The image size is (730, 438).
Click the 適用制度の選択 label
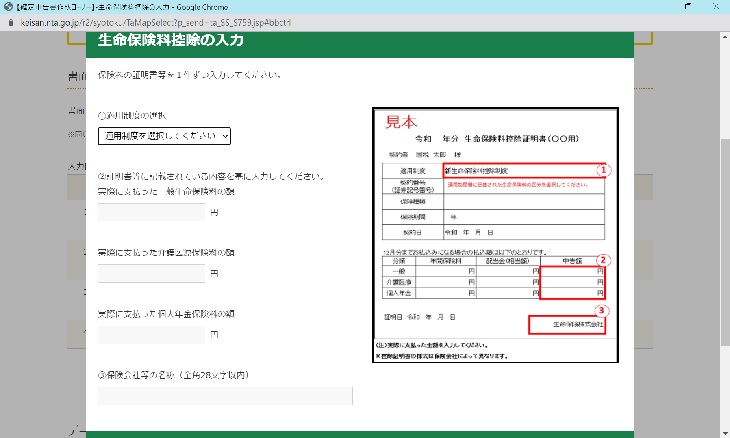pos(132,115)
